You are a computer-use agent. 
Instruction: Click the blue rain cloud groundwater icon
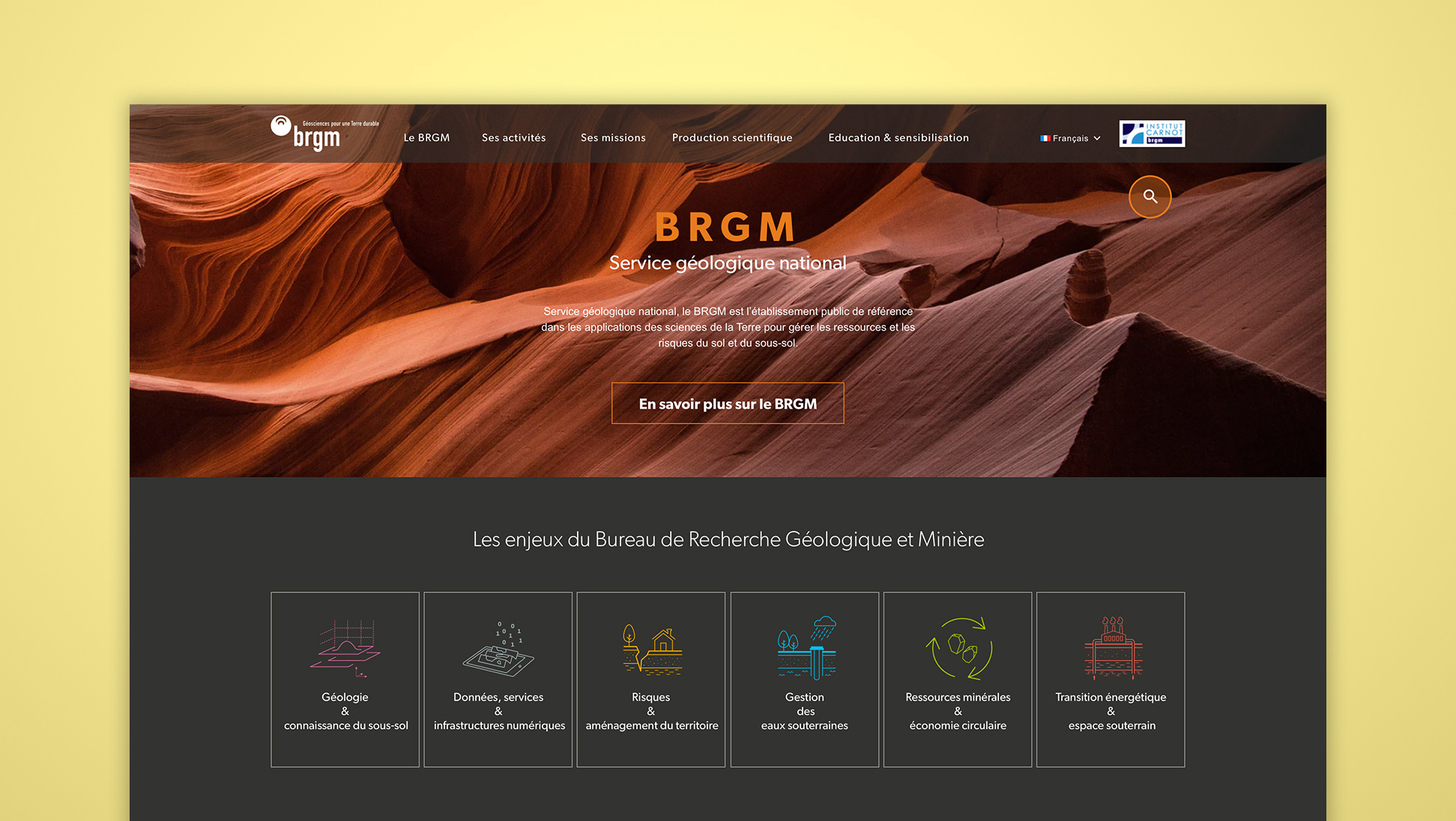(806, 648)
